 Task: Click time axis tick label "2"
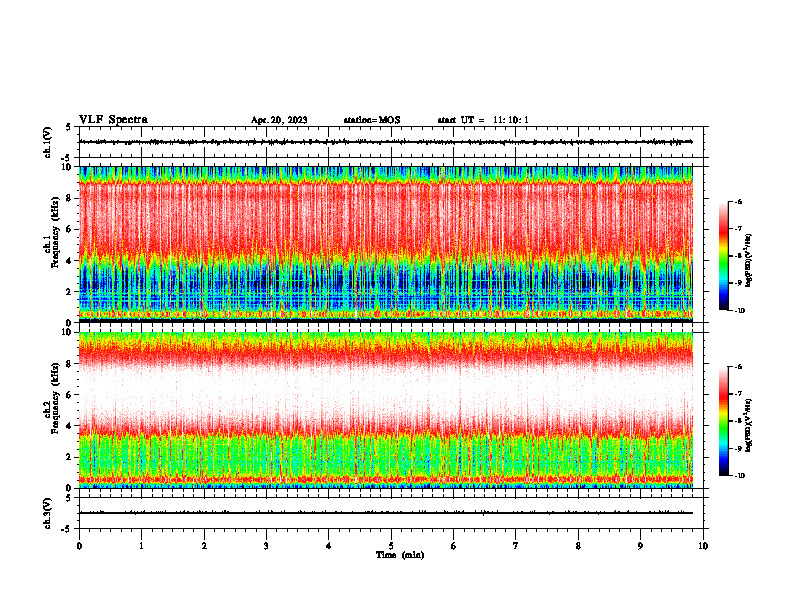204,546
